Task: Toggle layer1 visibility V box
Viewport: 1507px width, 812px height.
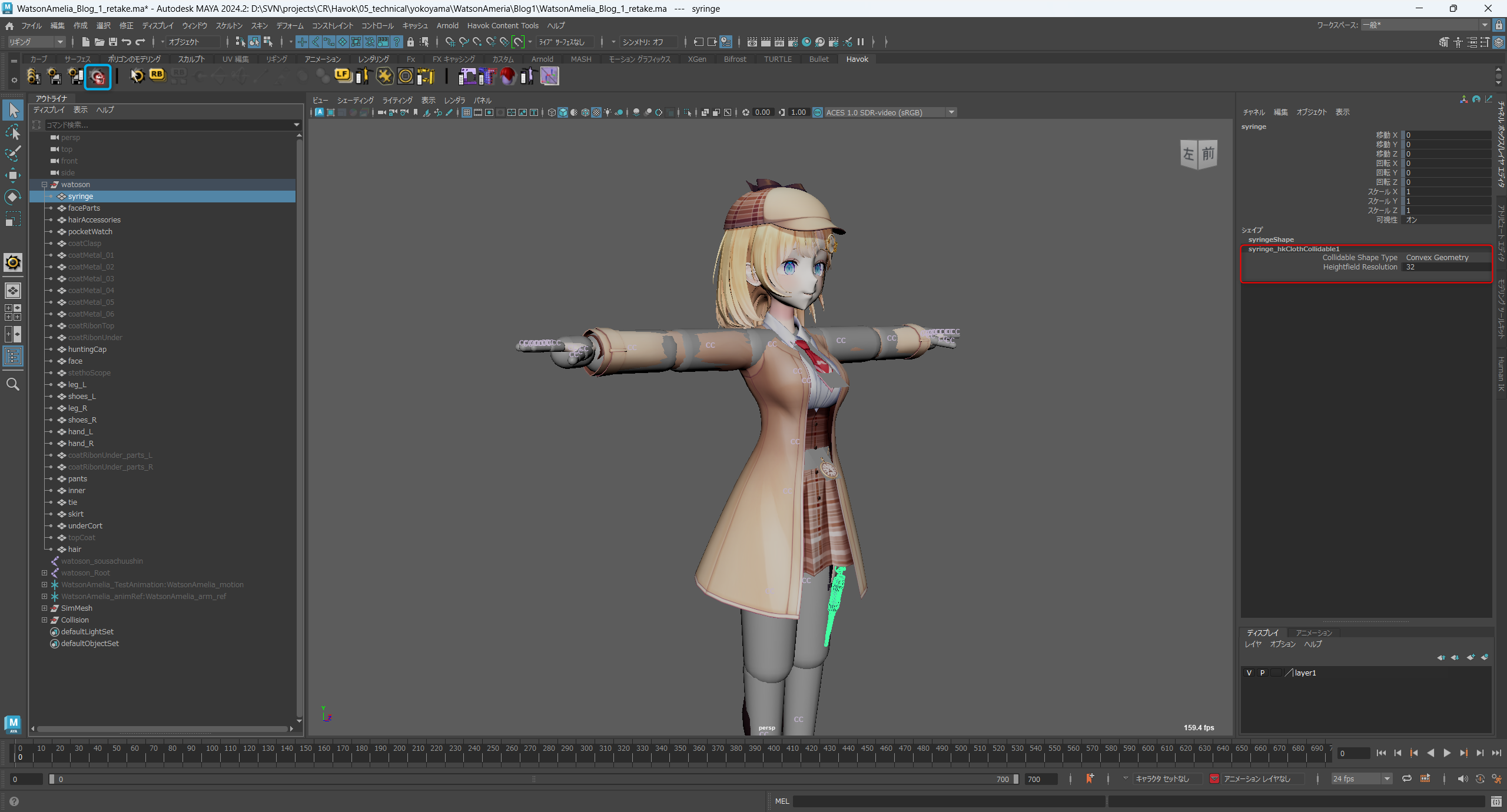Action: pyautogui.click(x=1249, y=673)
